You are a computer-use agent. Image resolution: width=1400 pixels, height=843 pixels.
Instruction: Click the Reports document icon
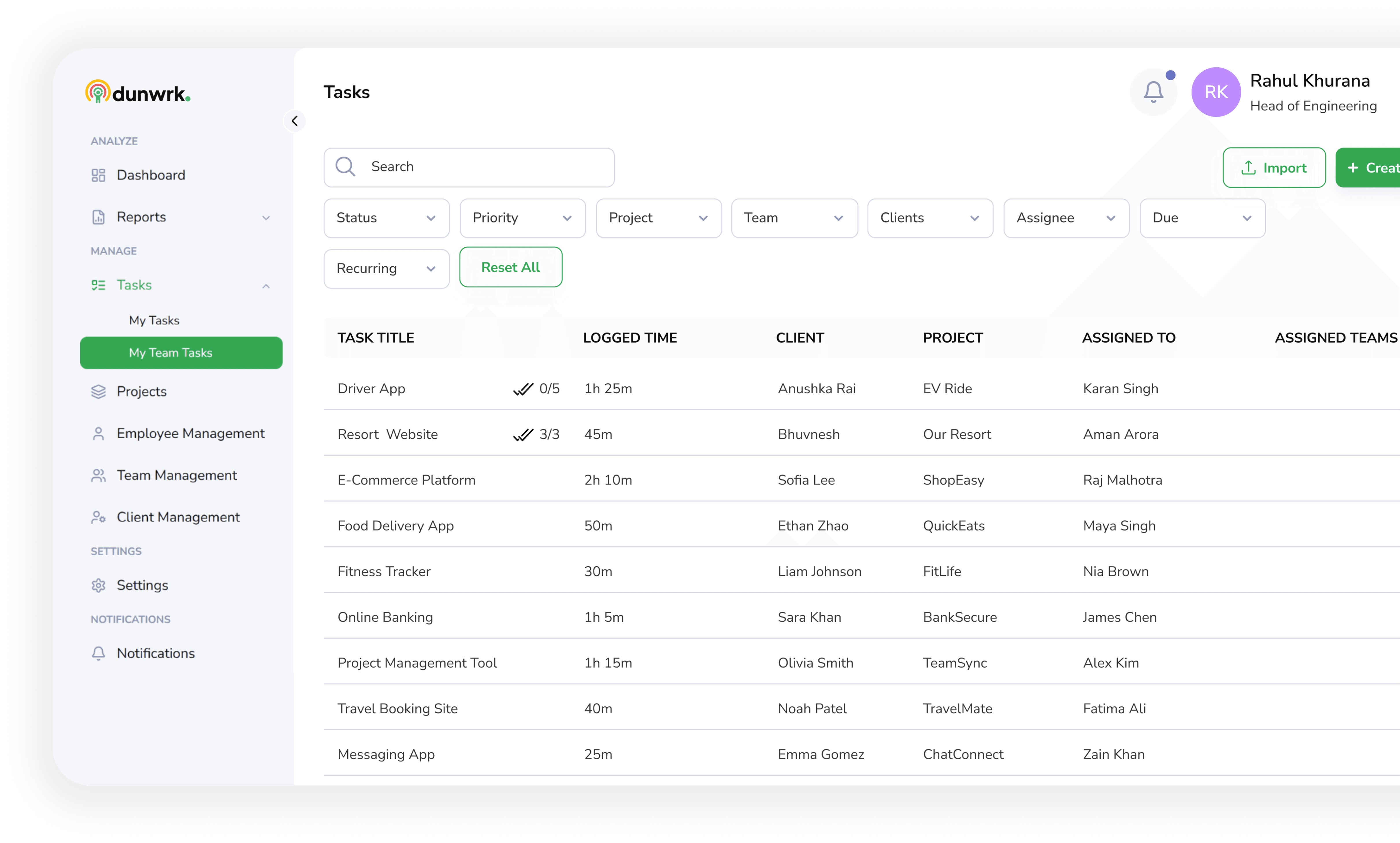click(98, 217)
